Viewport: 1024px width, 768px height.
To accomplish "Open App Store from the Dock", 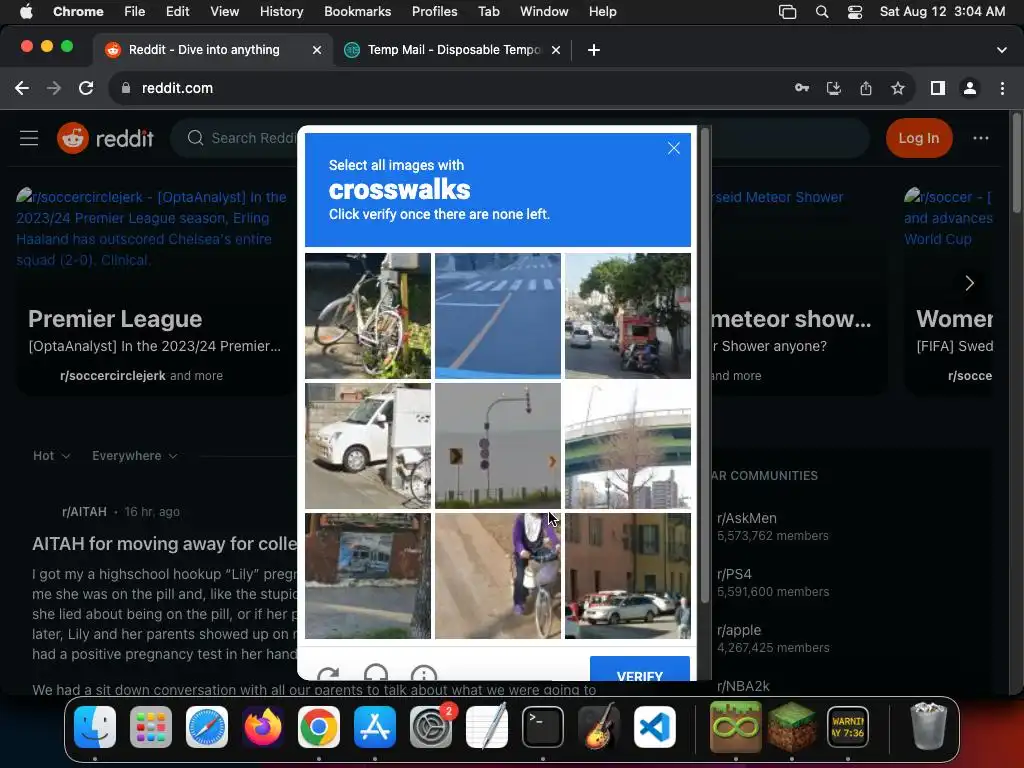I will tap(375, 727).
